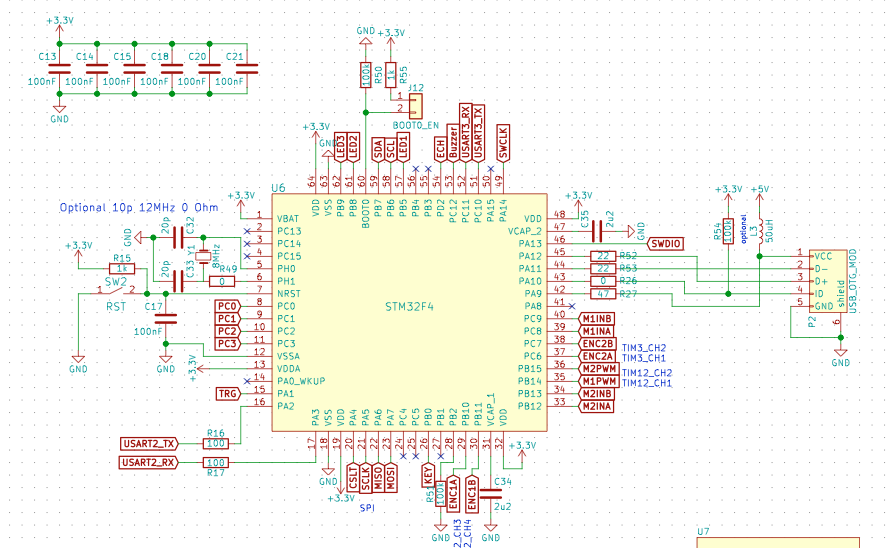
Task: Select the Y1 8MHz crystal symbol
Action: click(x=203, y=256)
